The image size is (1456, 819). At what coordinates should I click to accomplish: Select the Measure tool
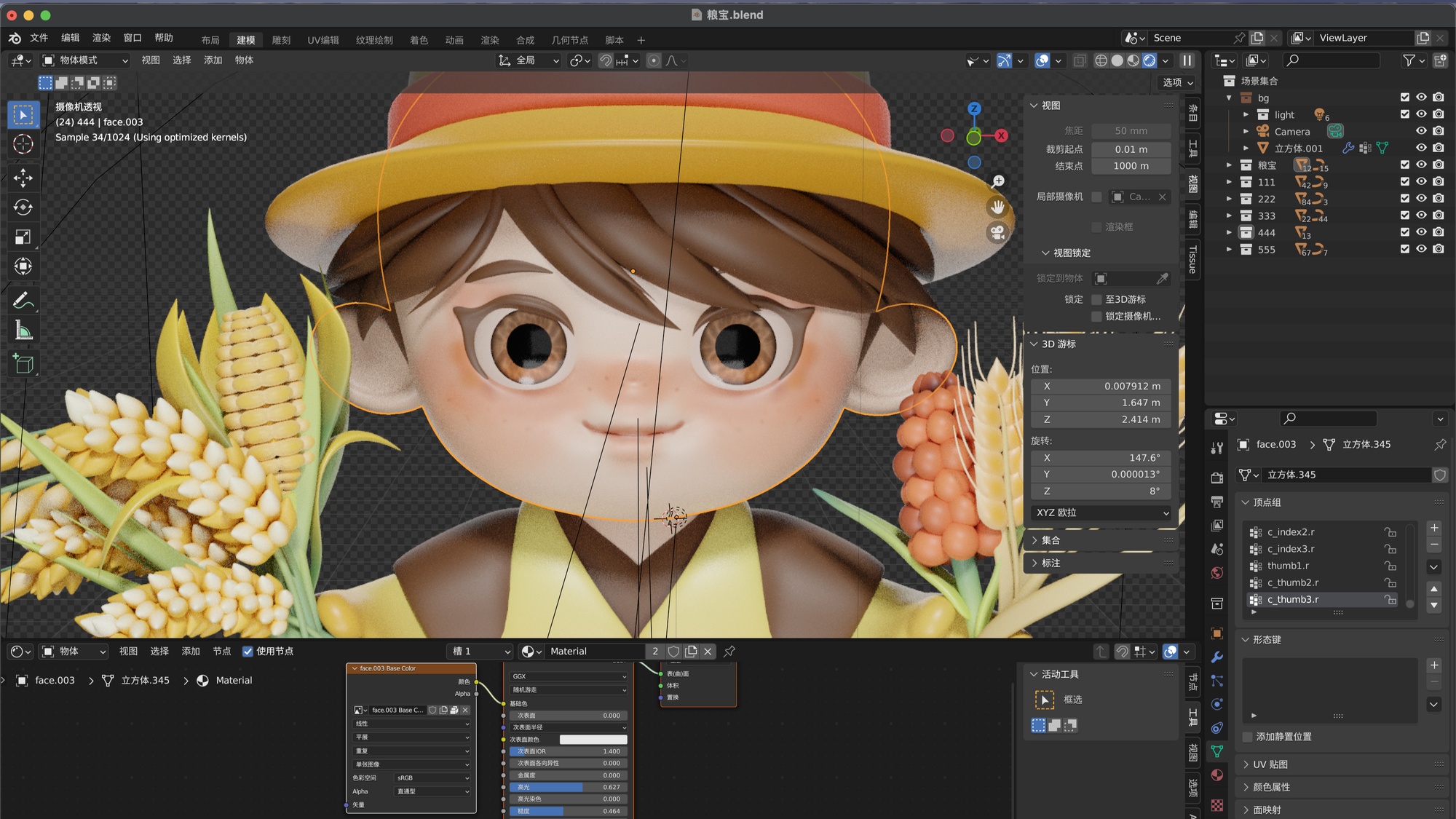(x=23, y=331)
